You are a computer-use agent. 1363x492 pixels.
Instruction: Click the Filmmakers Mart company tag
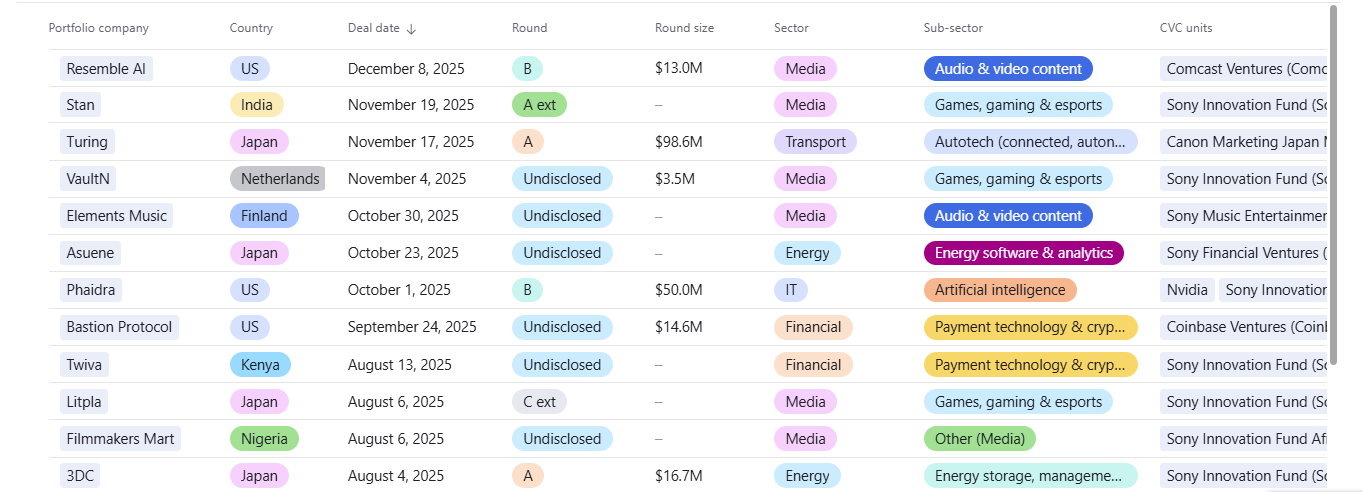(x=120, y=439)
